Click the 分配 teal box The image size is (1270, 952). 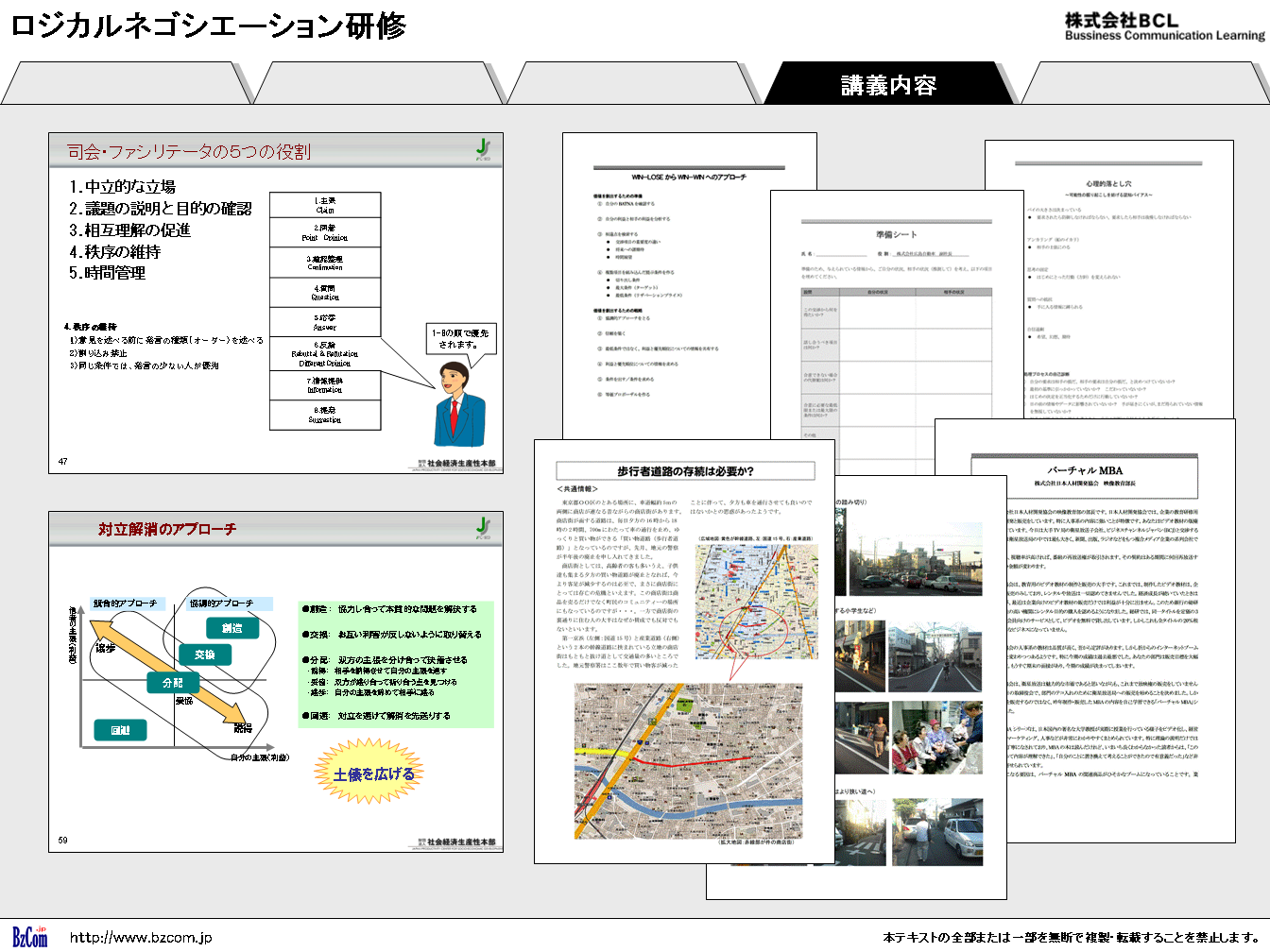coord(173,683)
